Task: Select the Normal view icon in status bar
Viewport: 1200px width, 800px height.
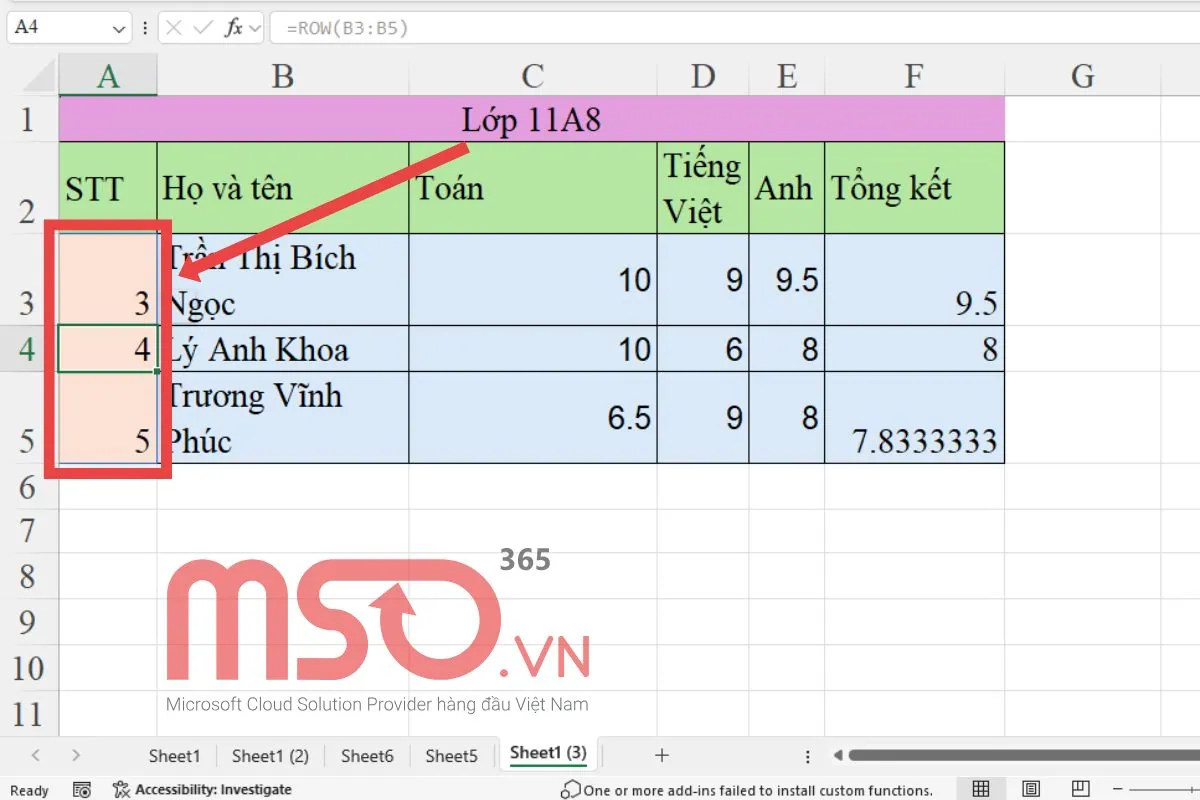Action: pos(981,789)
